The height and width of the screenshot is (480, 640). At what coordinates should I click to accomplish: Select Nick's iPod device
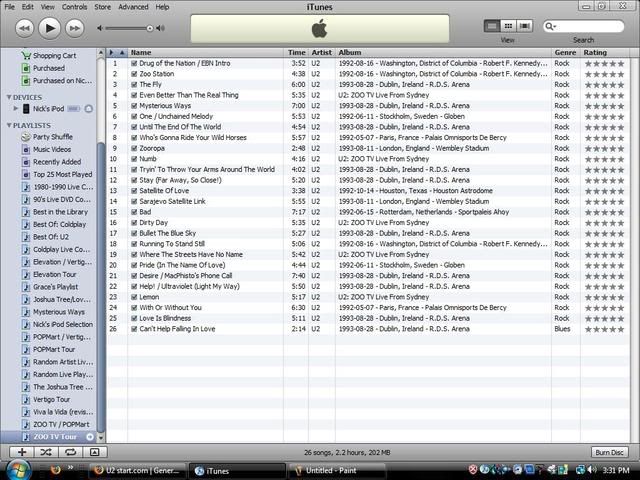pos(48,109)
